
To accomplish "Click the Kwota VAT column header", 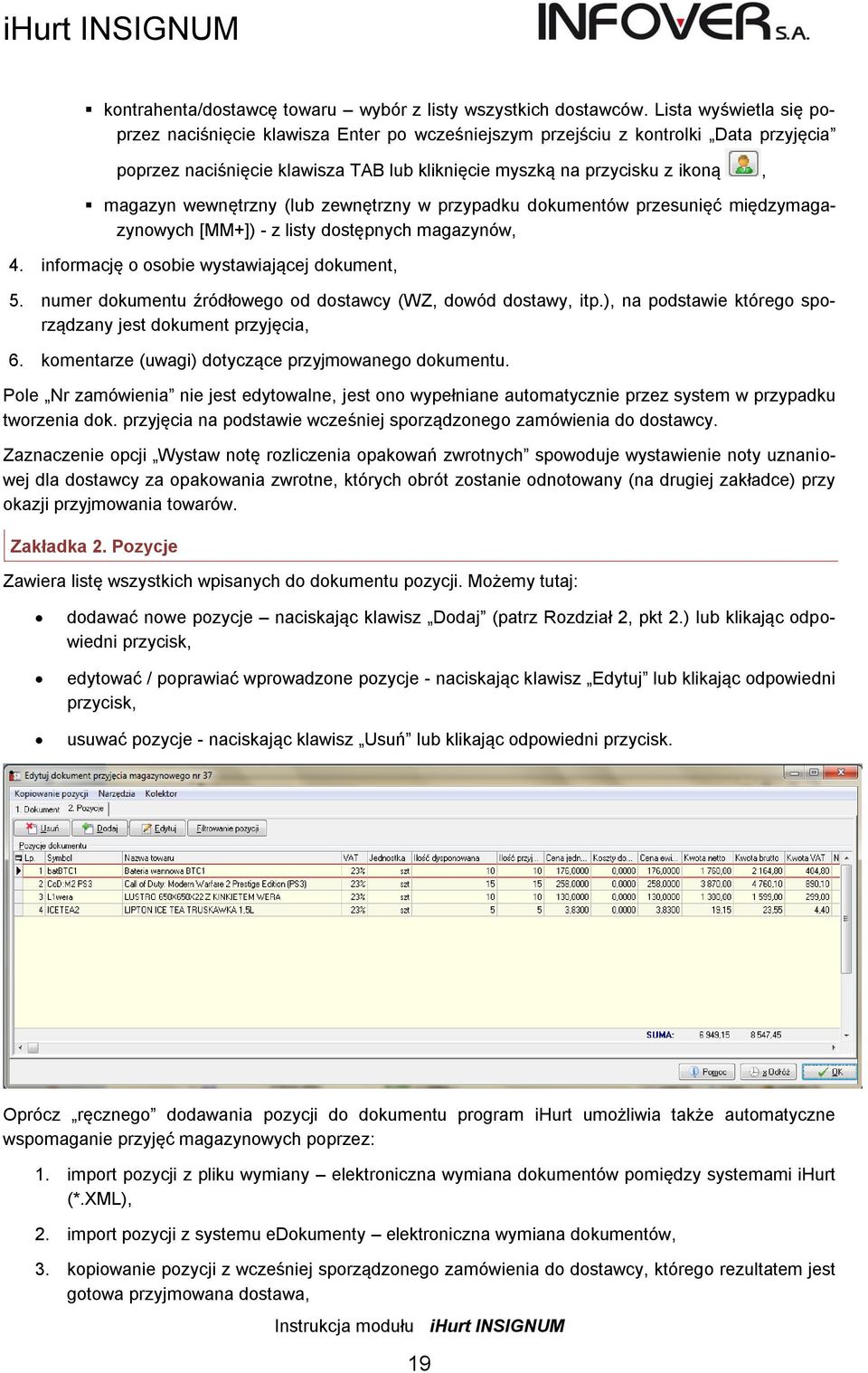I will [807, 857].
